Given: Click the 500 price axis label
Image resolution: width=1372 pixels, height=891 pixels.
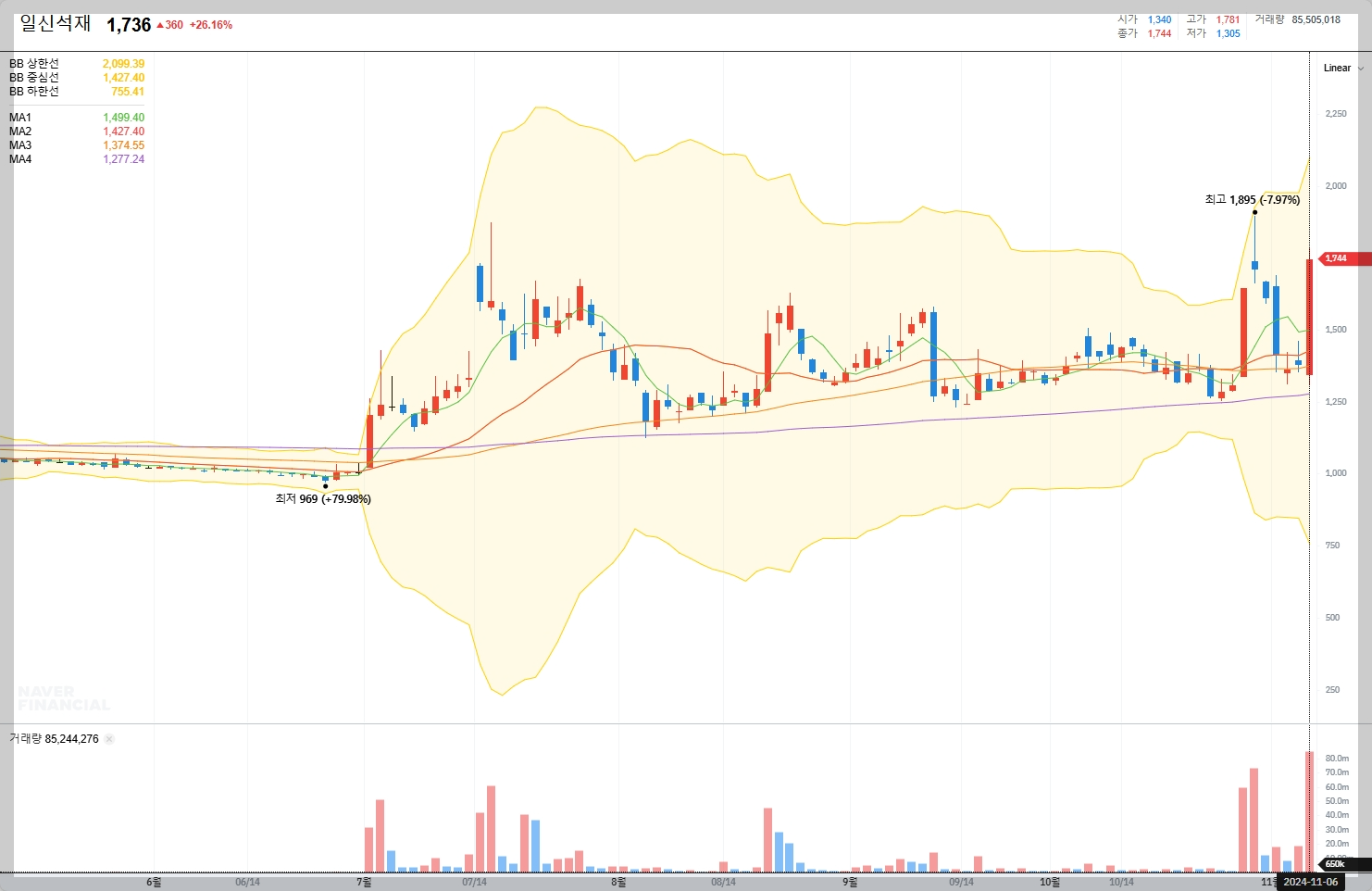Looking at the screenshot, I should [x=1332, y=617].
